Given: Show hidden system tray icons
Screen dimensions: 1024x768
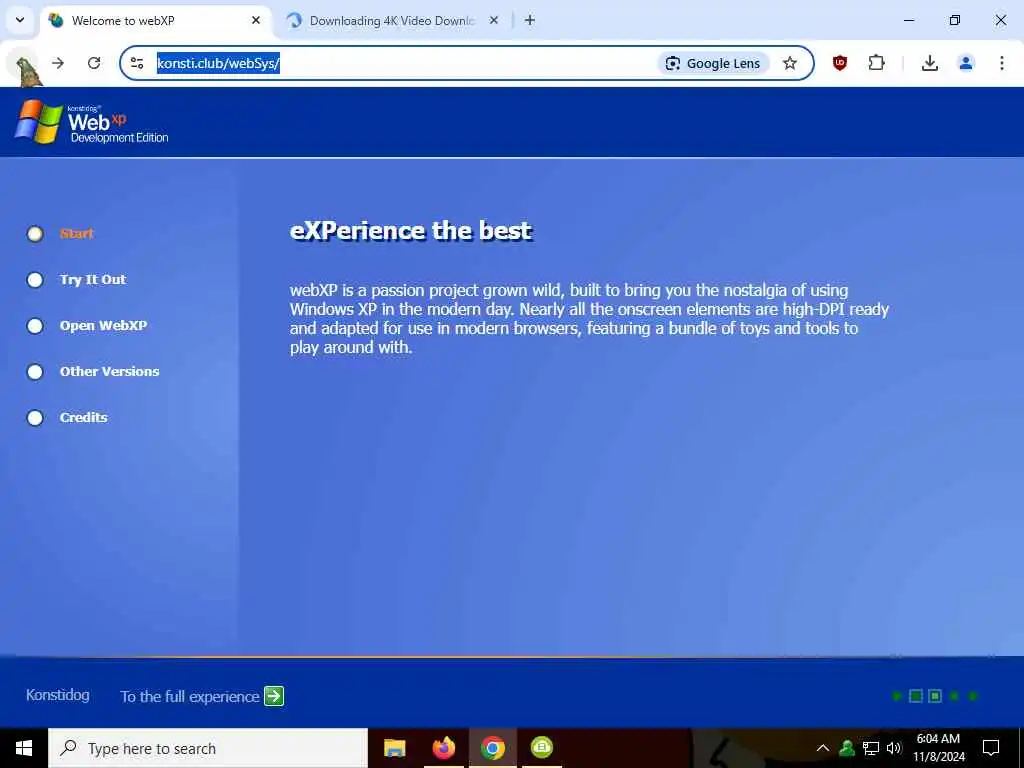Looking at the screenshot, I should 823,748.
